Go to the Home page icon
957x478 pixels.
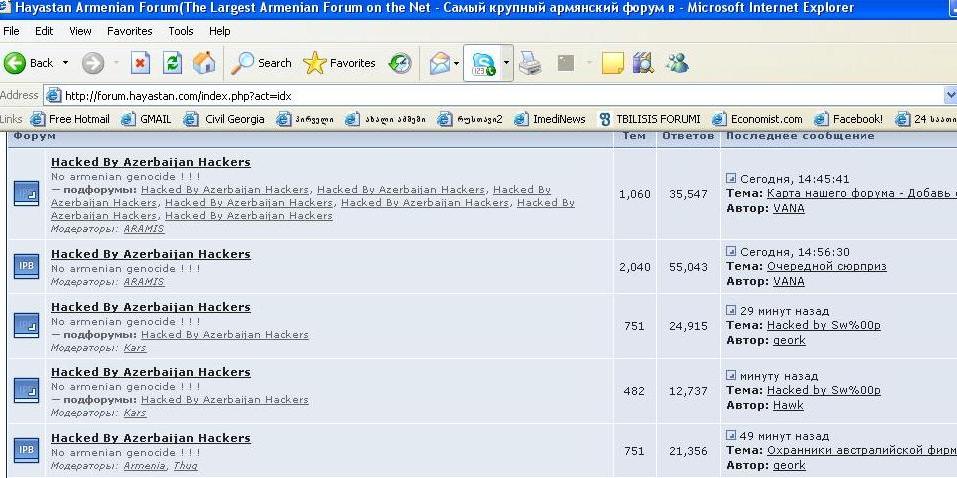pyautogui.click(x=204, y=63)
